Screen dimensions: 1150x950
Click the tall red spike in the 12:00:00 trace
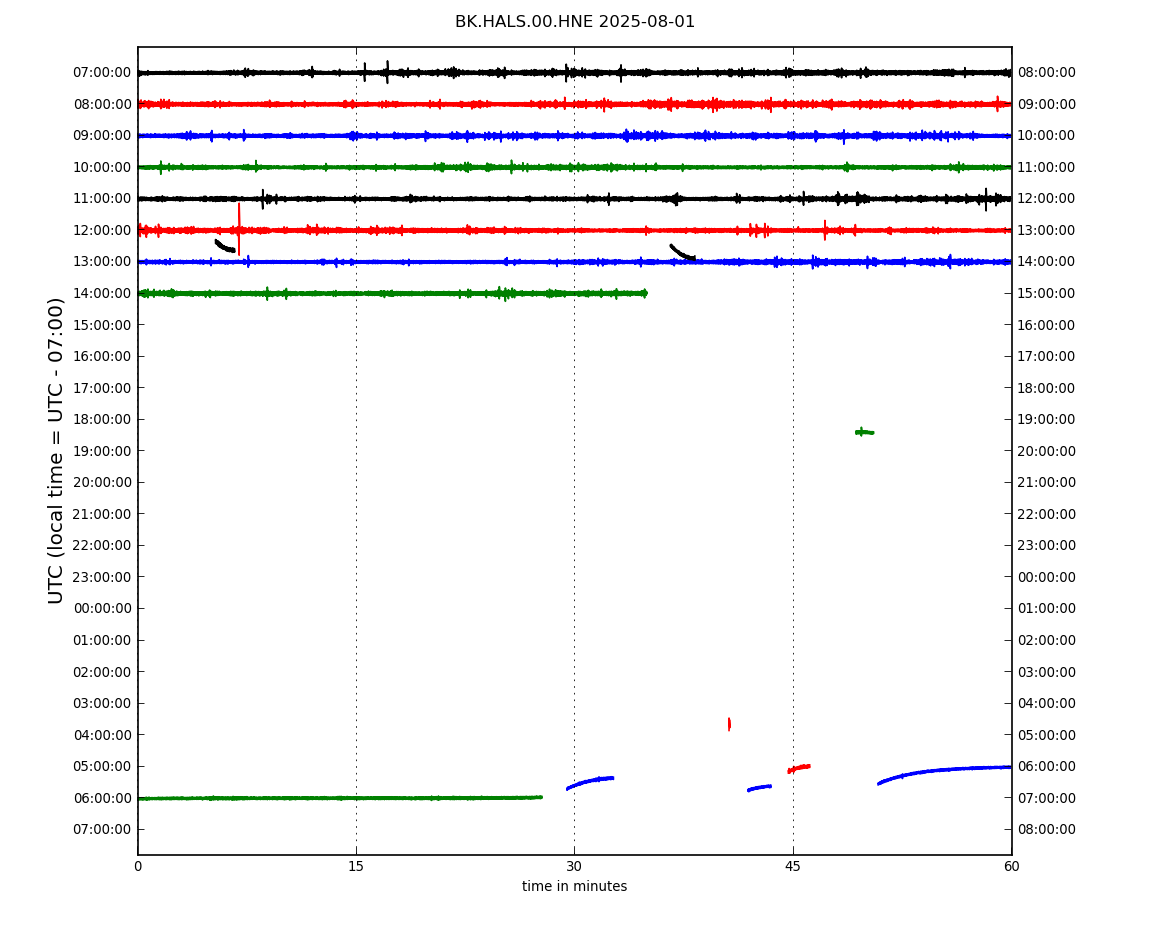(x=239, y=229)
